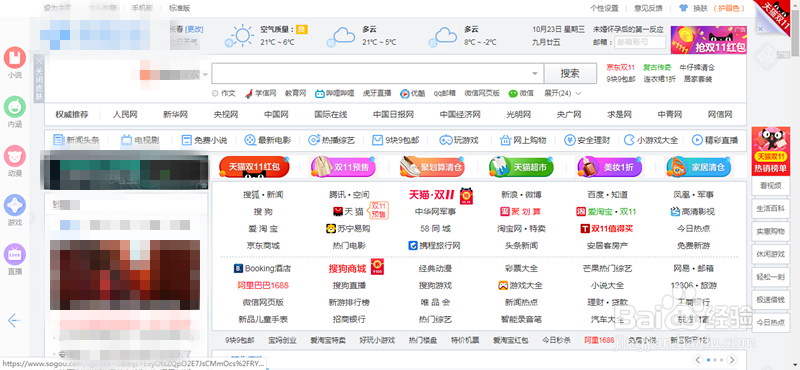Click the 搜索 search button

pyautogui.click(x=570, y=73)
